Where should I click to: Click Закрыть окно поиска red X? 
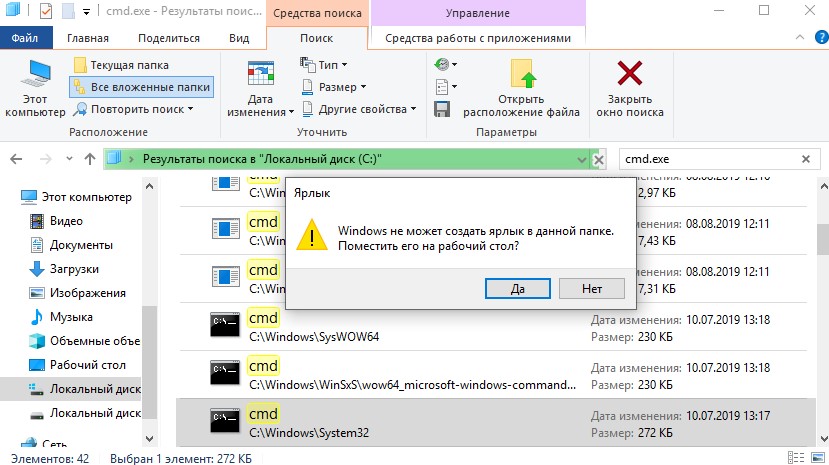[x=630, y=88]
